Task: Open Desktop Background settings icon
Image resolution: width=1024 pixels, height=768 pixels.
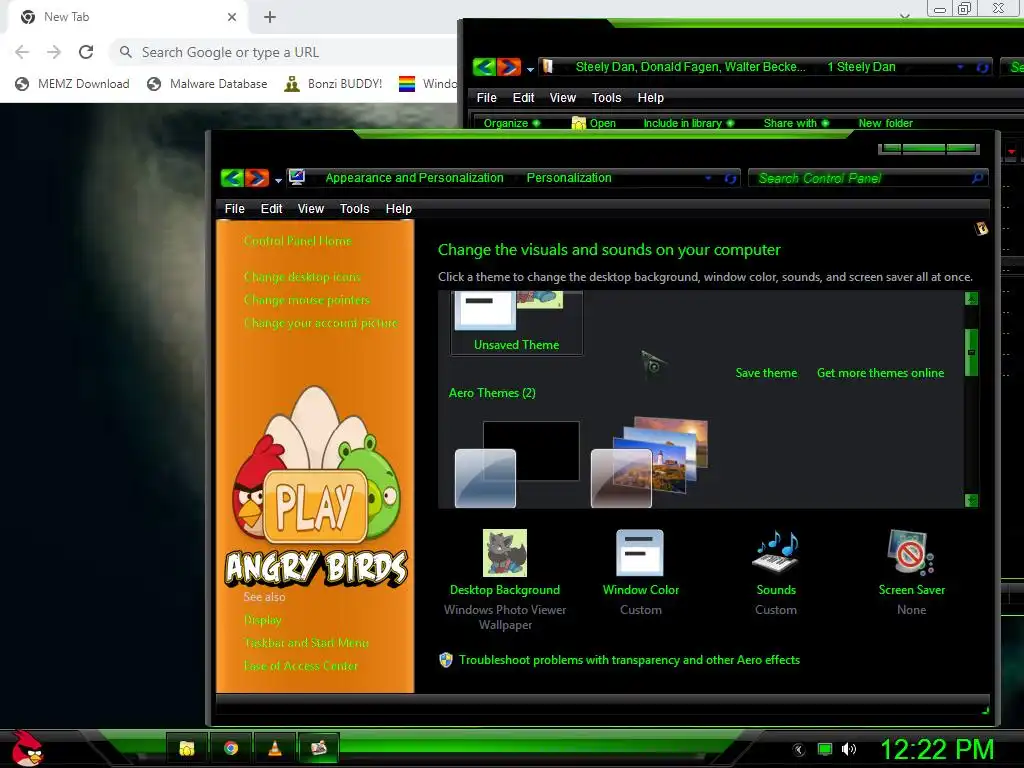Action: 504,553
